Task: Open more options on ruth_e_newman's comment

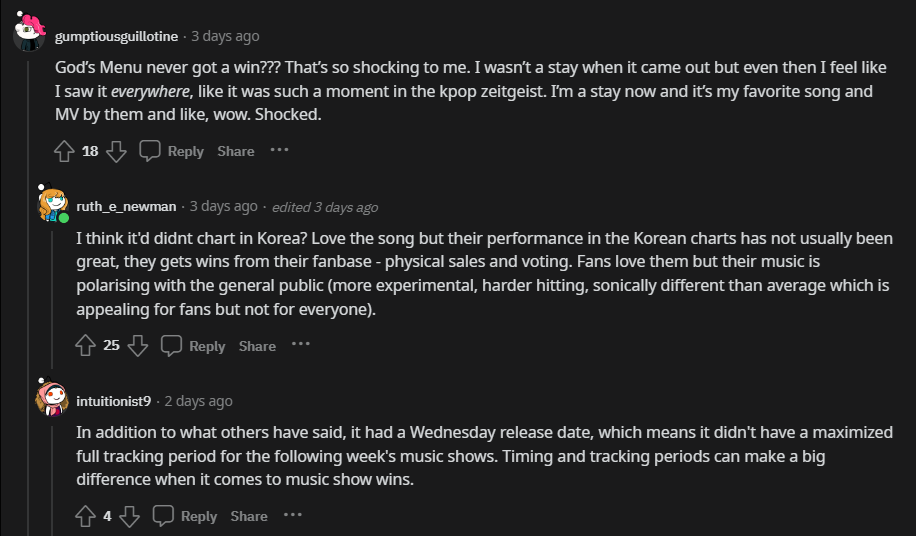Action: 301,345
